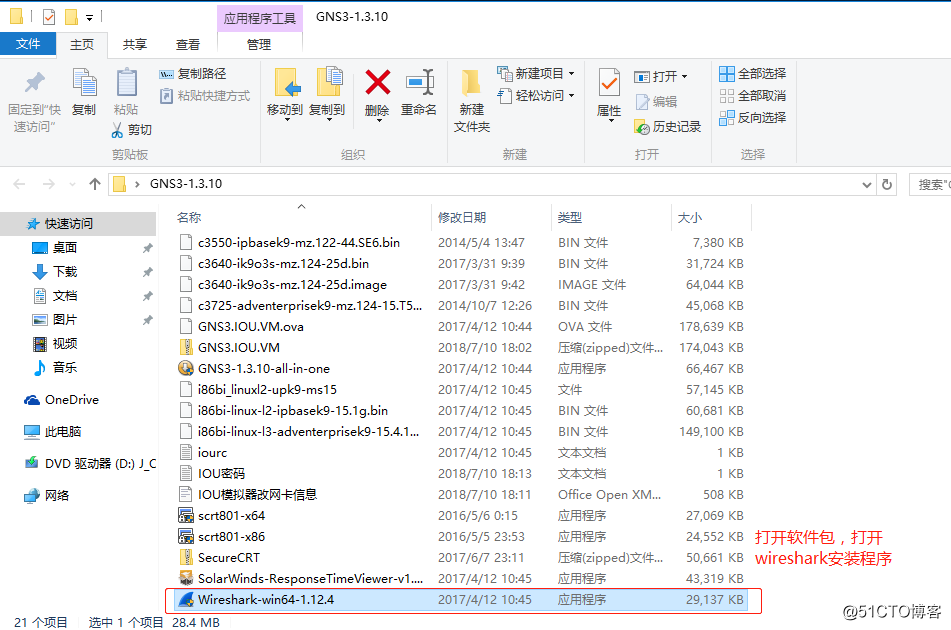Screen dimensions: 951x630
Task: Switch to the Manage (管理) tab
Action: point(259,45)
